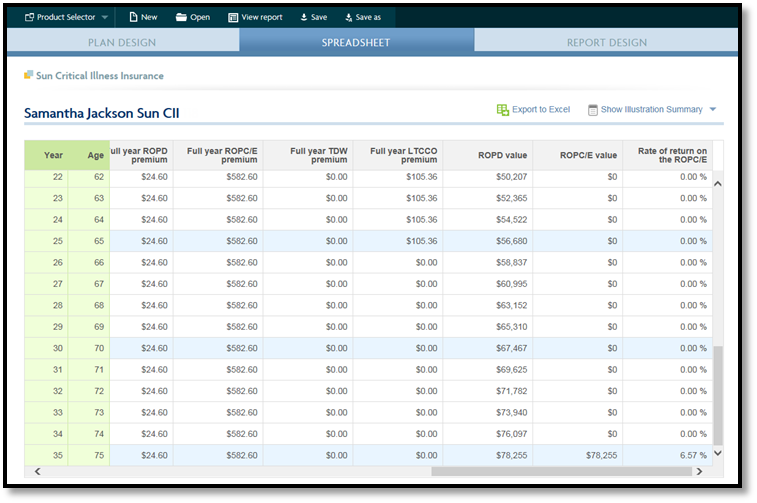Click the Sun Critical Illness Insurance icon
The height and width of the screenshot is (503, 757).
pyautogui.click(x=28, y=75)
